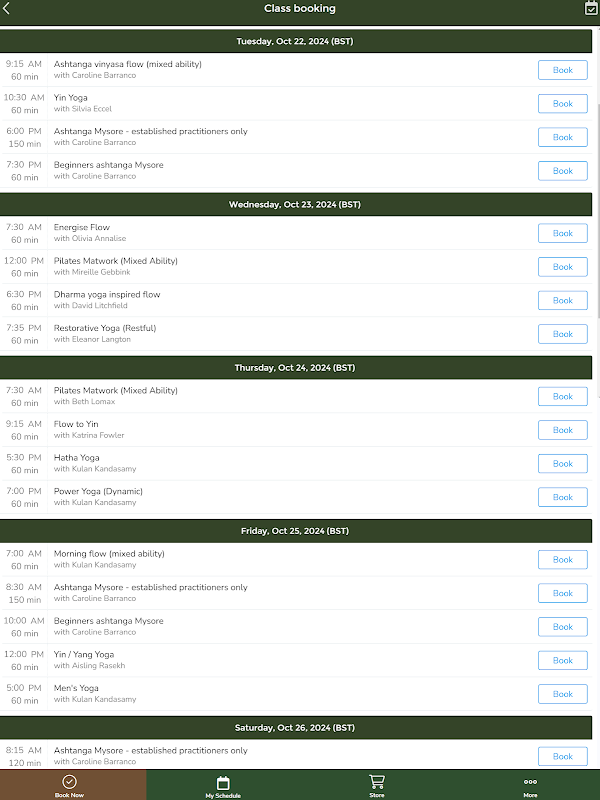Book Saturday 8:15 AM Ashtanga Mysore class
This screenshot has height=800, width=600.
tap(562, 756)
